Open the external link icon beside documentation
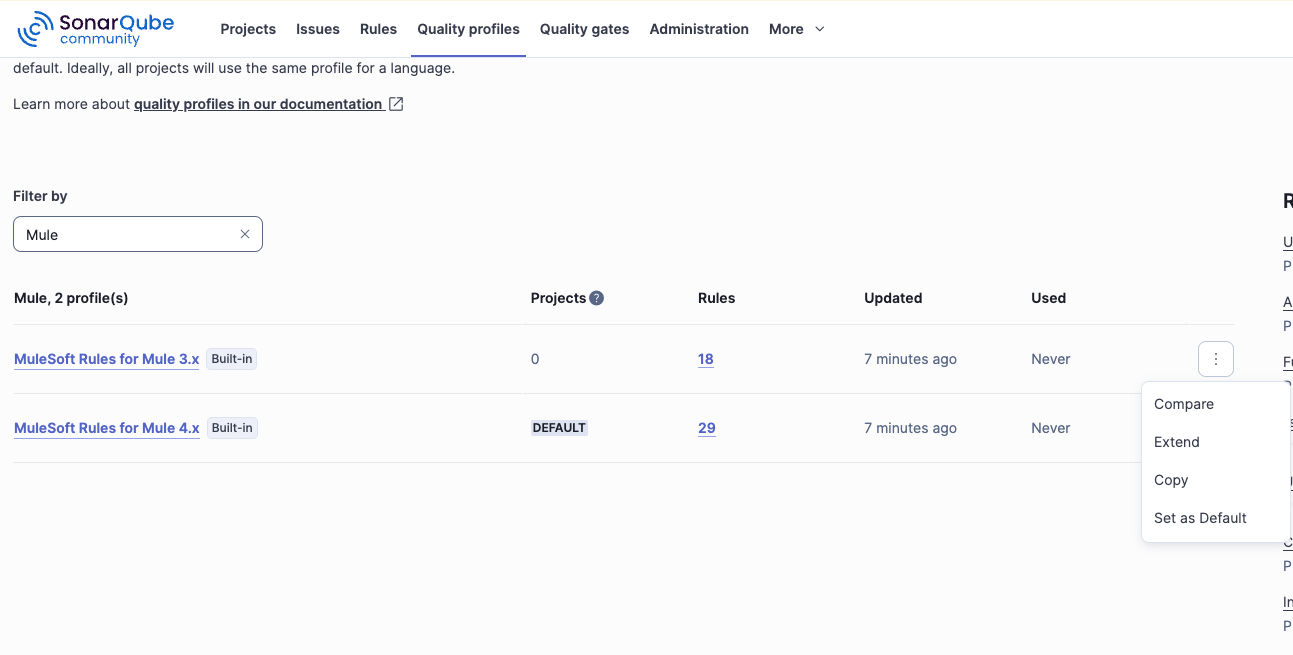 tap(396, 104)
